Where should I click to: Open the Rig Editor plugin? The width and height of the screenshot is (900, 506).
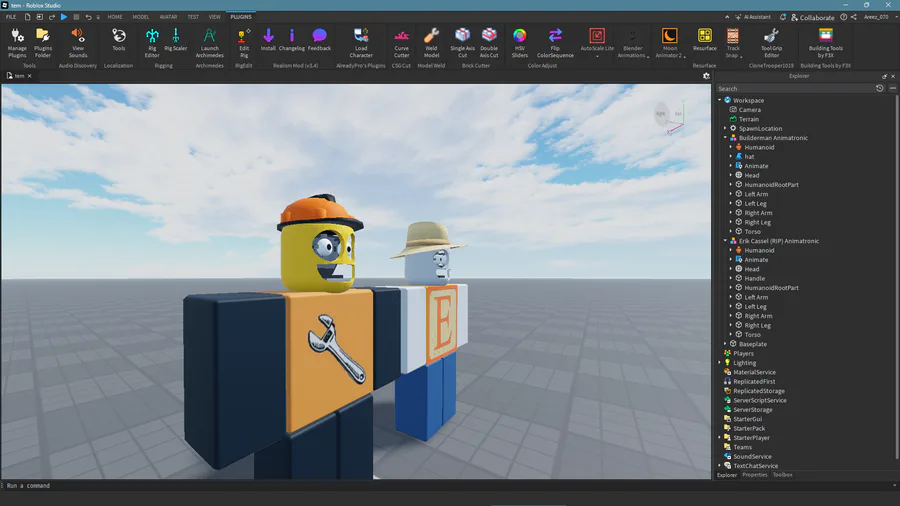[152, 43]
